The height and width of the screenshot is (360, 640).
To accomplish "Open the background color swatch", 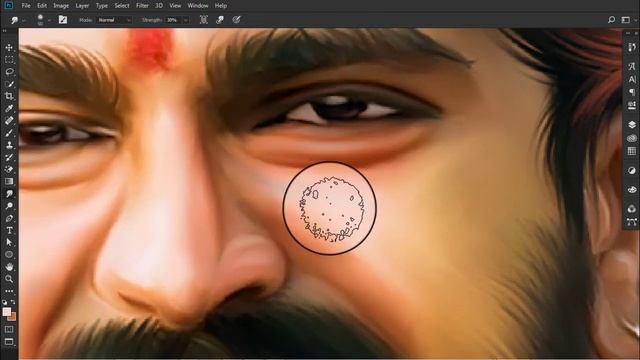I will [13, 317].
